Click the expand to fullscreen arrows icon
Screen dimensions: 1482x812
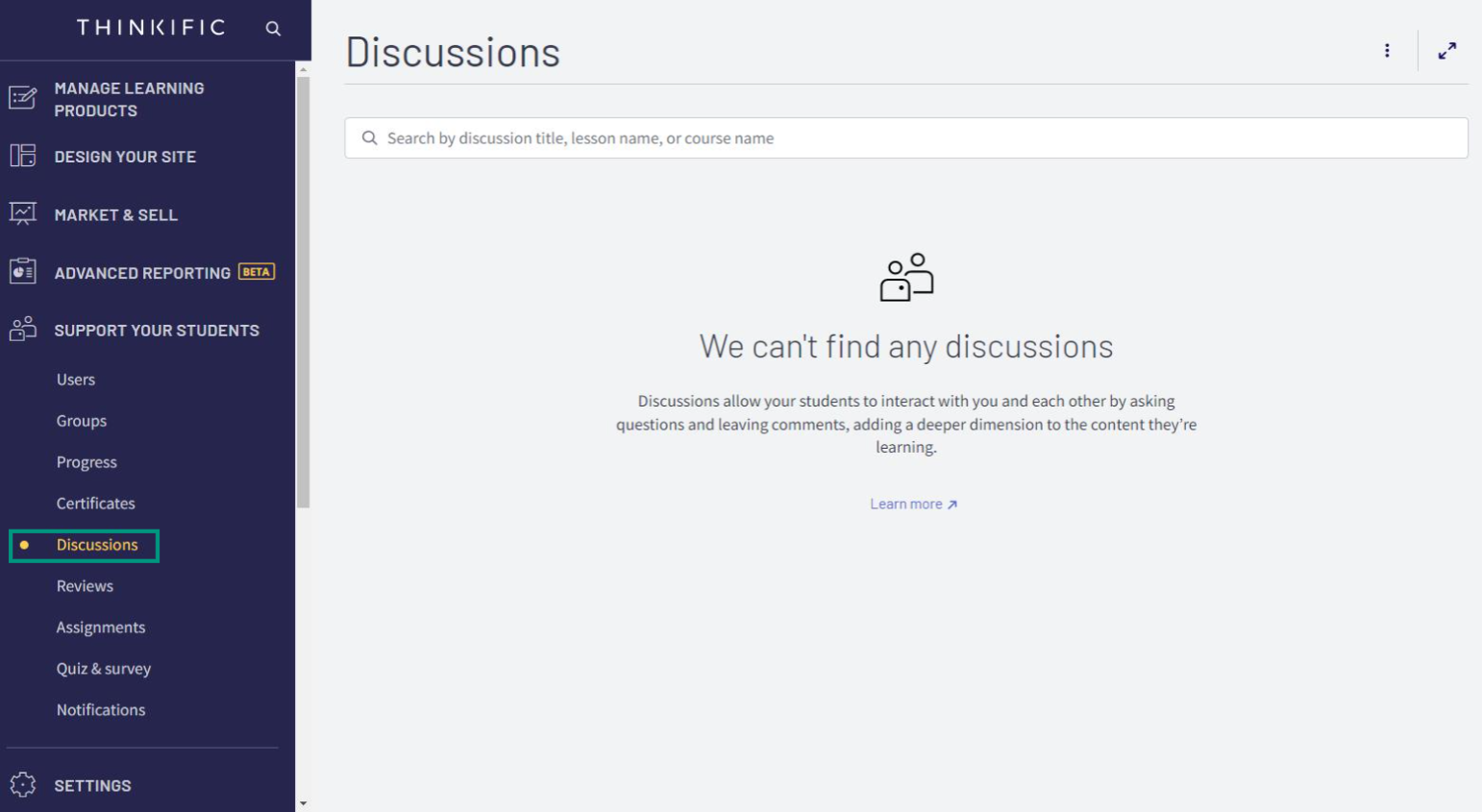1447,51
